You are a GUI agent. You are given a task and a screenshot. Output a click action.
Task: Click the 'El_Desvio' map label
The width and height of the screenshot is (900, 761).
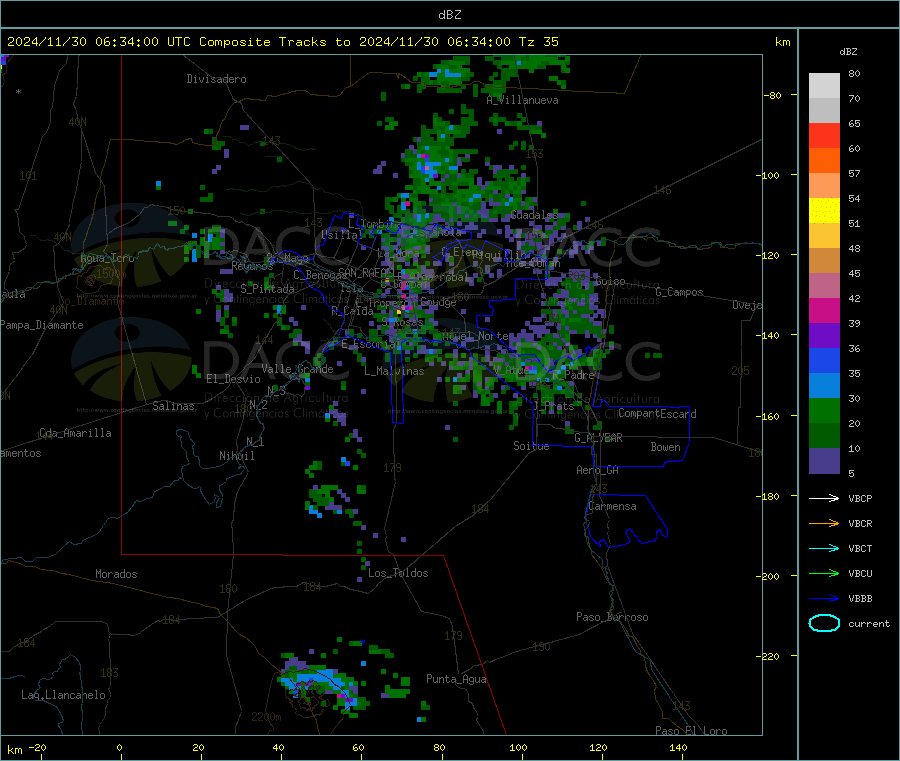233,379
